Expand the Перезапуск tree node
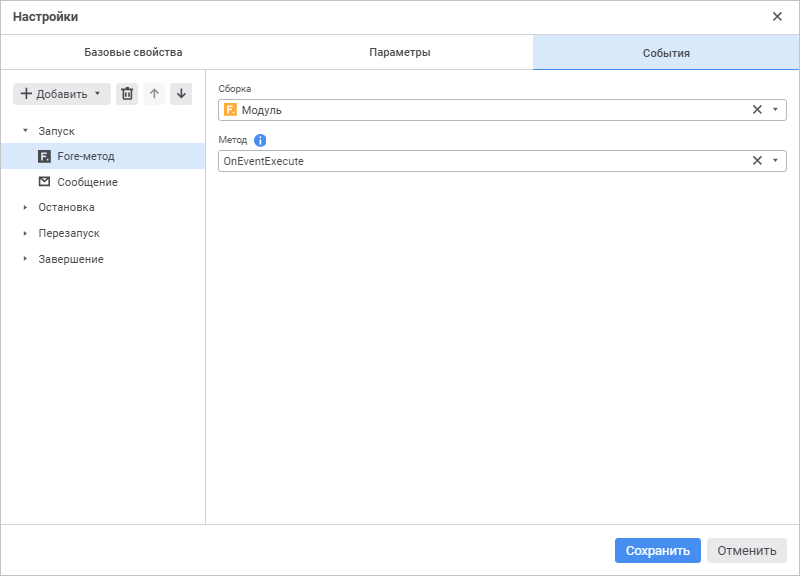The width and height of the screenshot is (800, 576). tap(25, 233)
